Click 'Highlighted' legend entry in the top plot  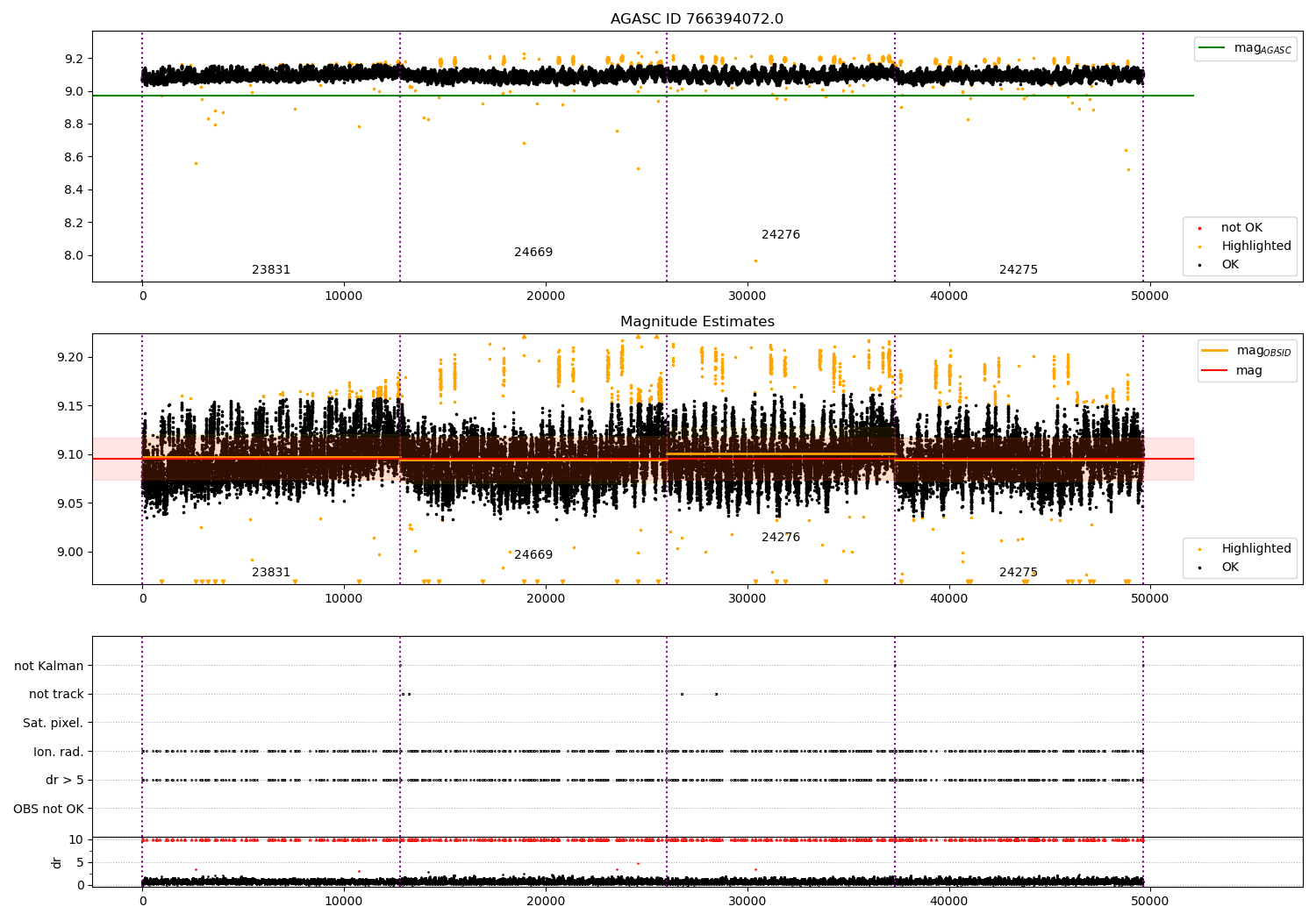[x=1255, y=246]
